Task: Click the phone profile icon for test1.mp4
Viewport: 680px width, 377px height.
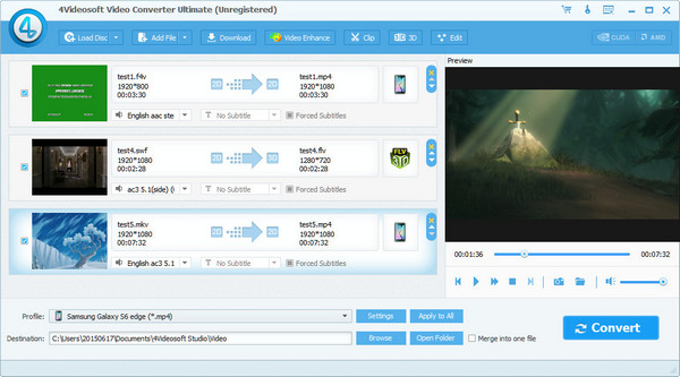Action: click(400, 84)
